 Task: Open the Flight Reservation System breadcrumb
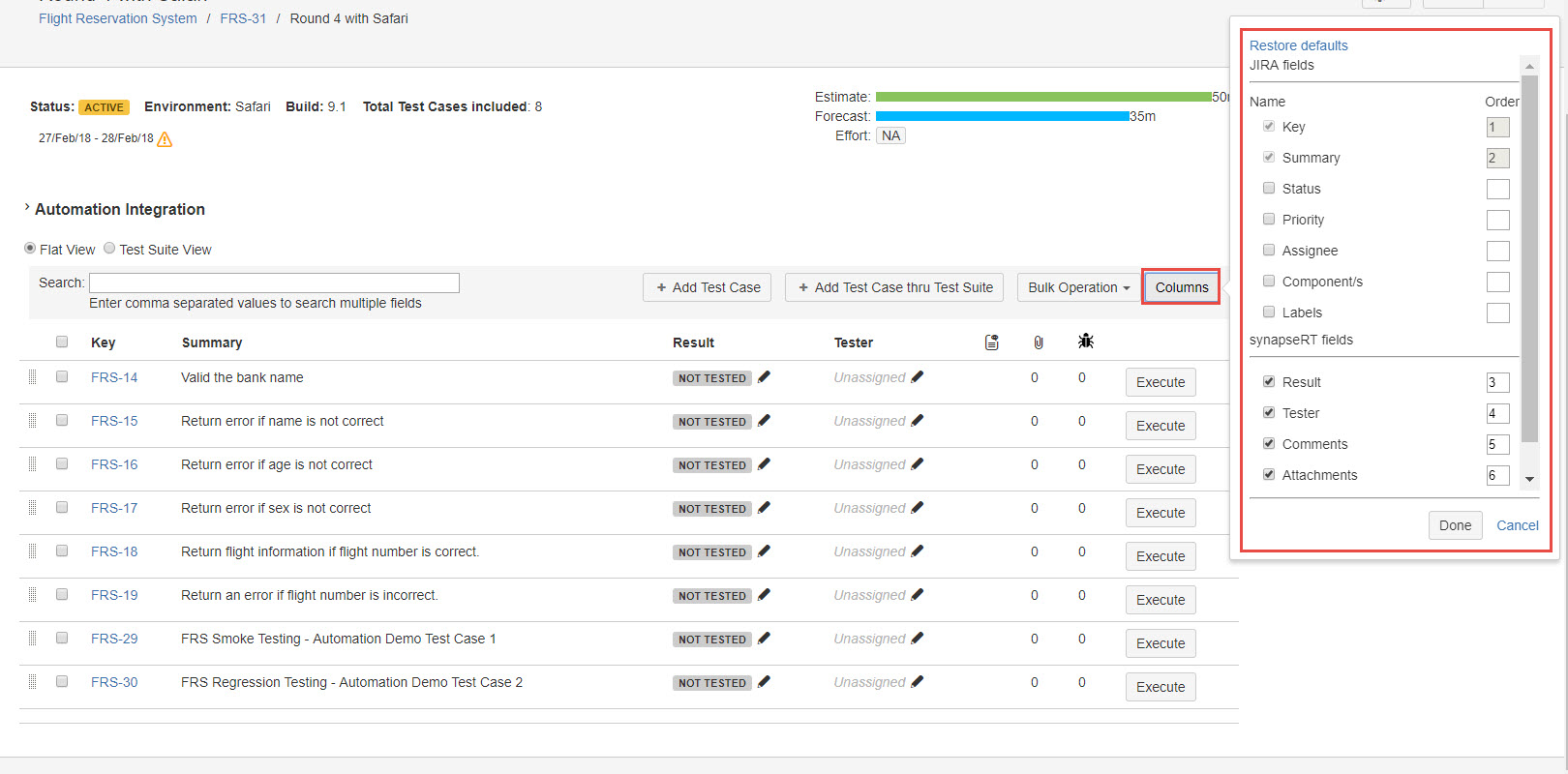118,18
